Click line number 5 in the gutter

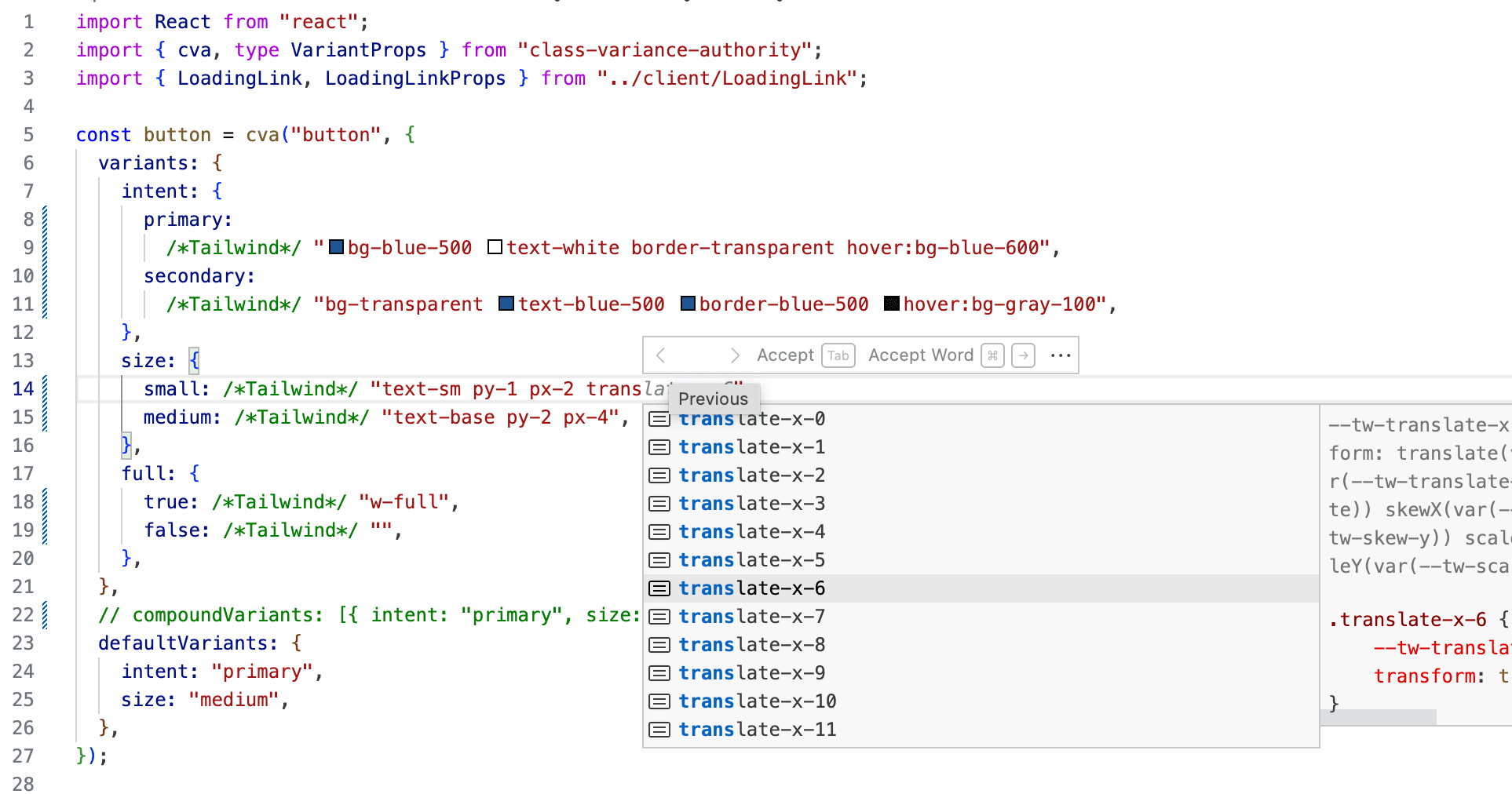[x=28, y=135]
